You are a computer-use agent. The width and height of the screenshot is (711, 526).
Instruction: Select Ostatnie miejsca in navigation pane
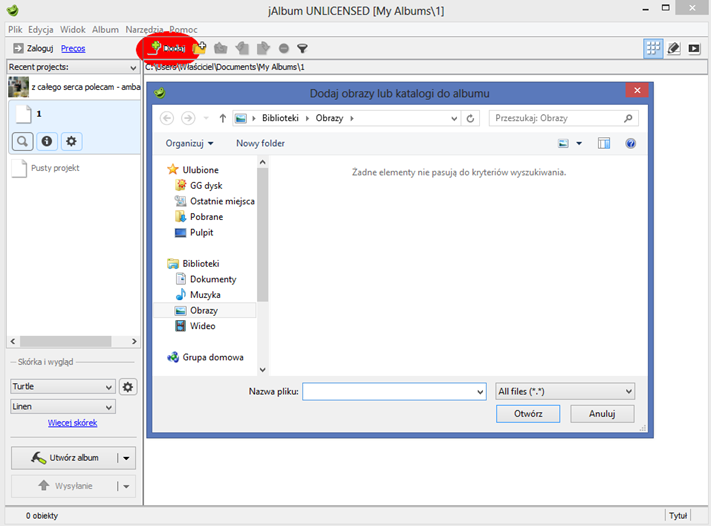pos(215,201)
